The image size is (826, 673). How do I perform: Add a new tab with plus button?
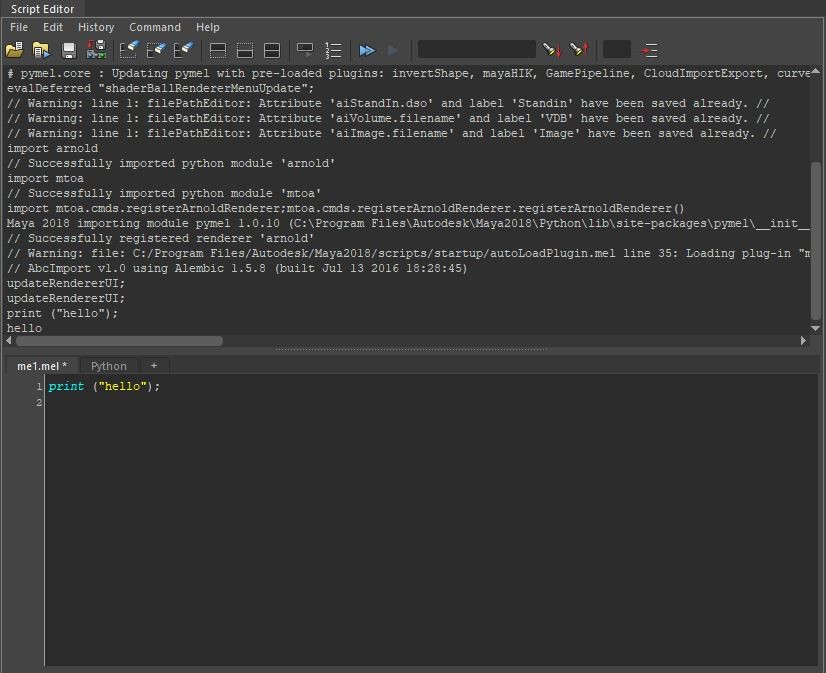(x=154, y=366)
